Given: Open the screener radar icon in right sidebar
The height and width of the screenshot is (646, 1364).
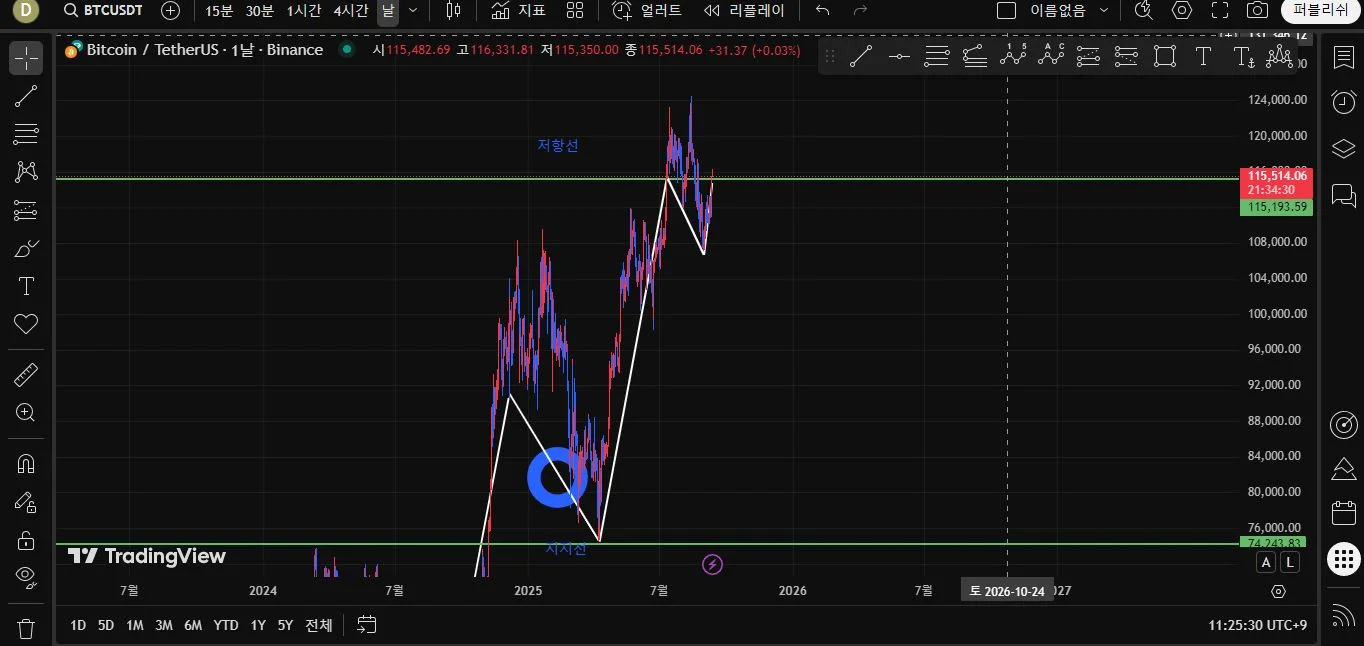Looking at the screenshot, I should 1343,424.
